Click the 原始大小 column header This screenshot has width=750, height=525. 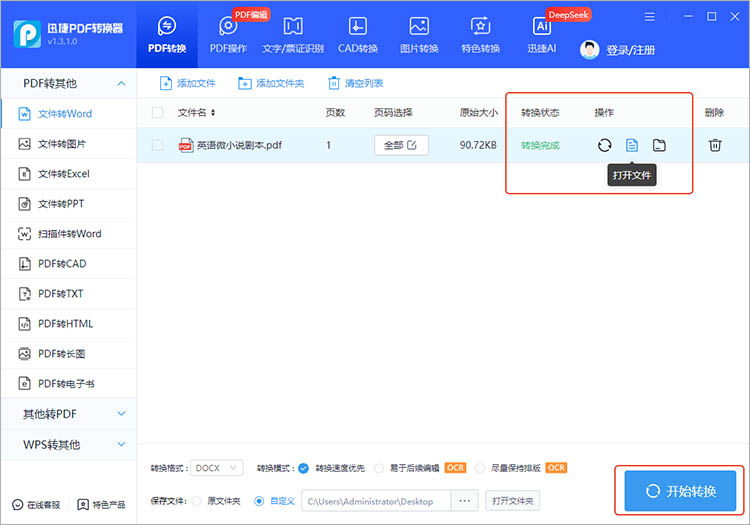click(x=478, y=112)
